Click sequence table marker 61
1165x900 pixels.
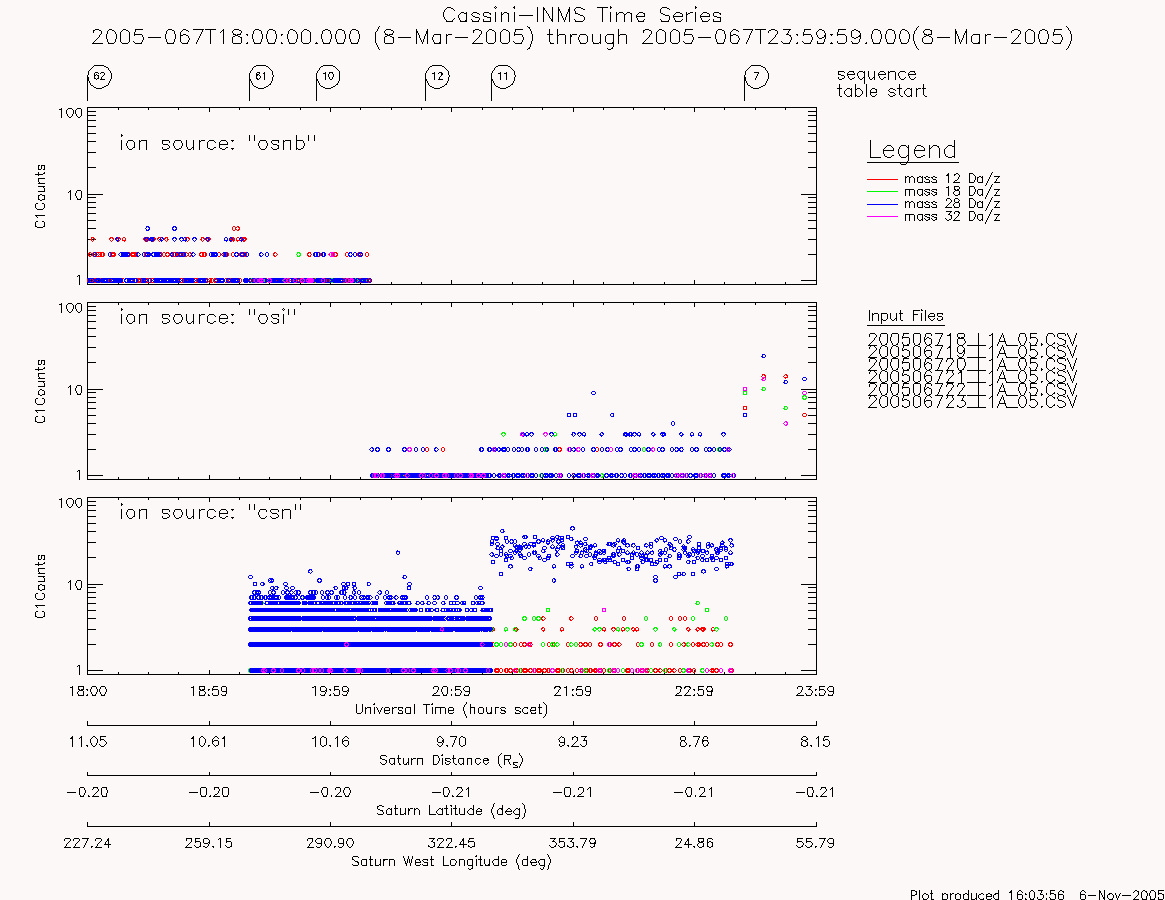click(x=261, y=77)
